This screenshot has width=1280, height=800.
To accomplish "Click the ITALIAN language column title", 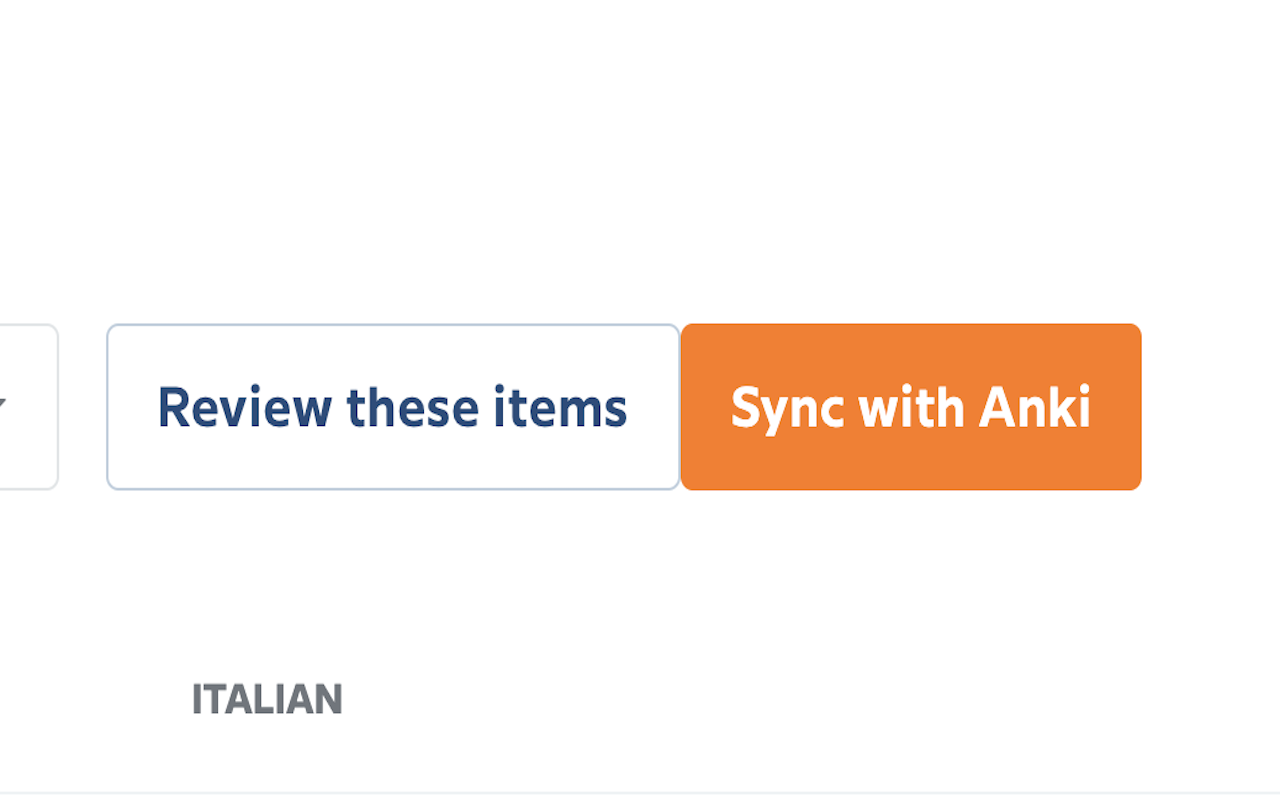I will (267, 699).
